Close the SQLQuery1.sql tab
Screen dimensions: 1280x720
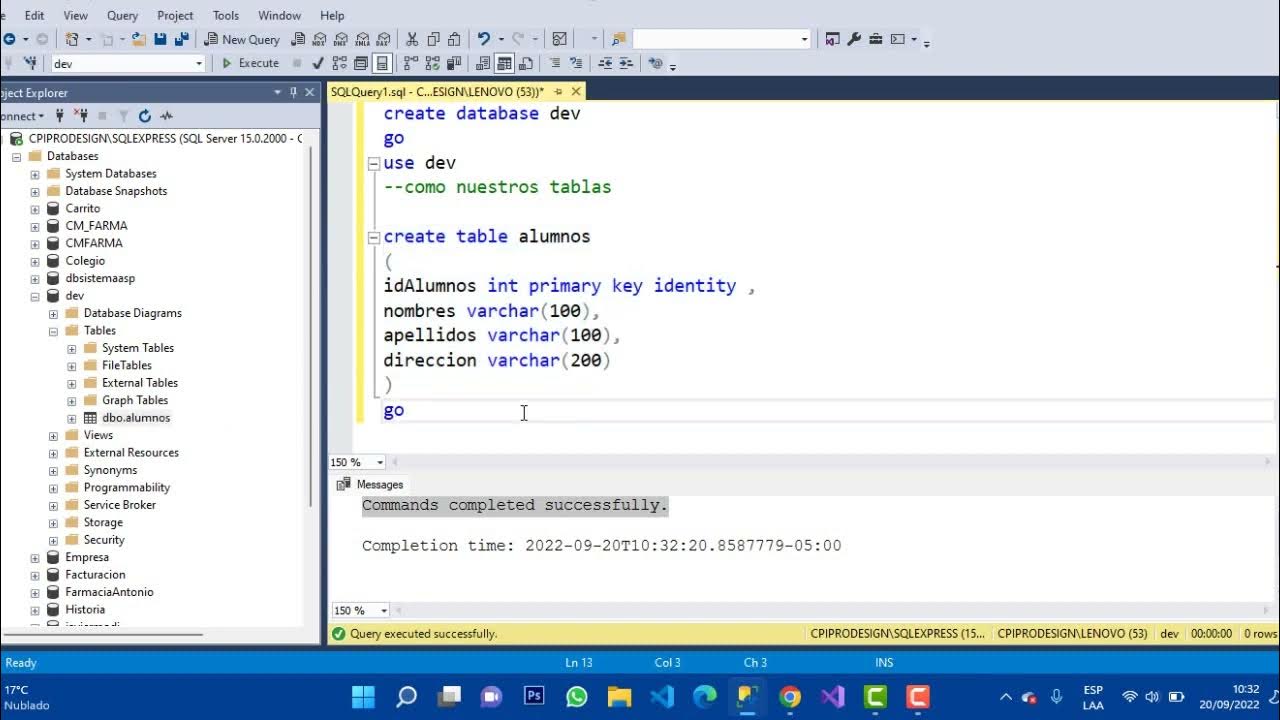click(x=576, y=91)
